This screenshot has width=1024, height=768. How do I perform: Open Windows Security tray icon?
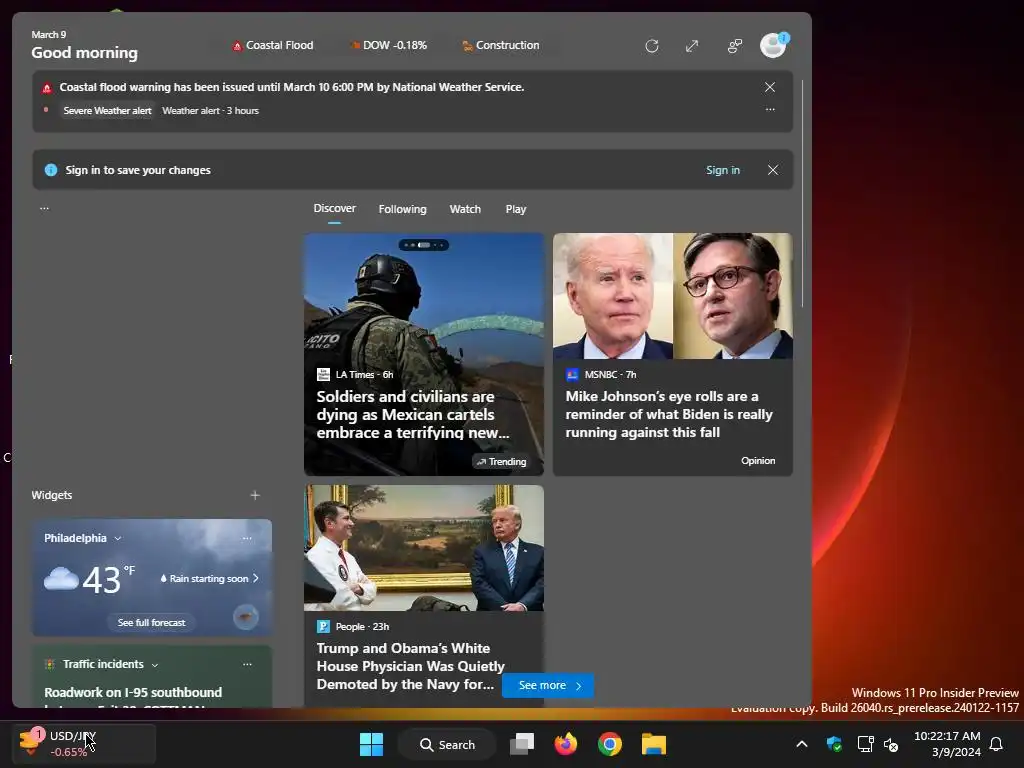click(834, 744)
